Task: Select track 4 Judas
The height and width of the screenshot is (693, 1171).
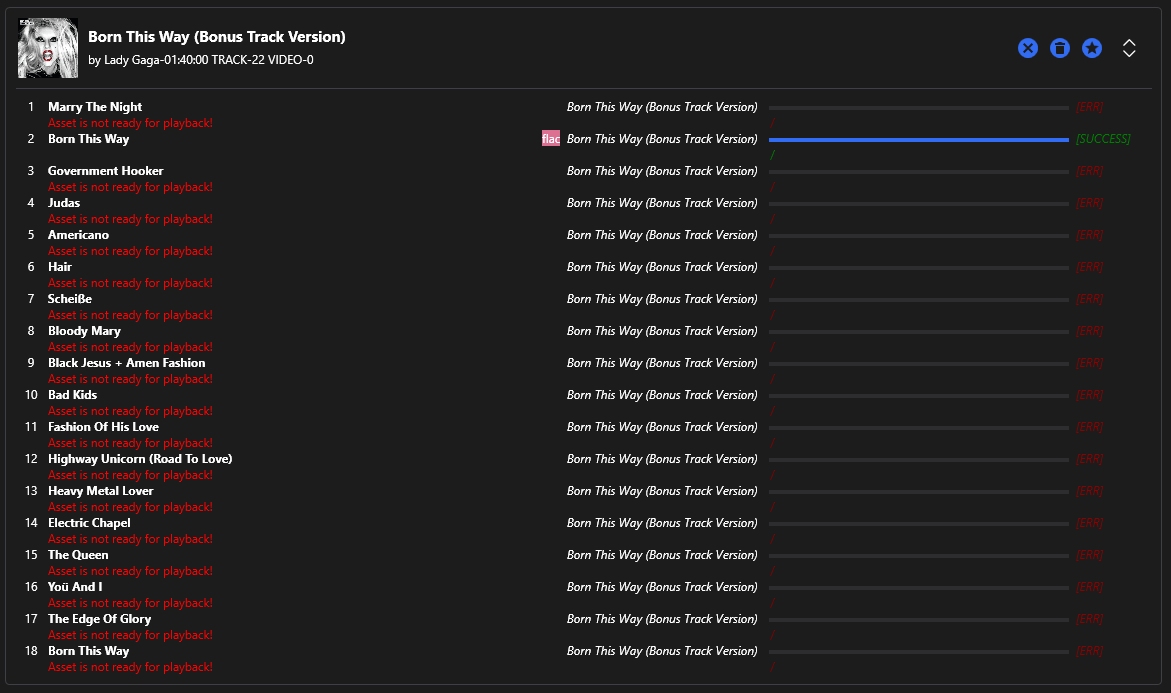Action: click(x=64, y=203)
